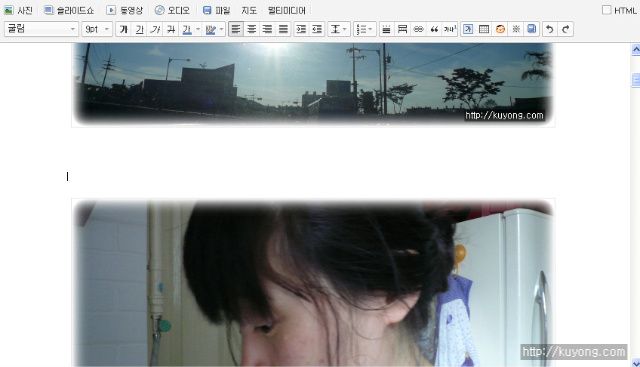Align text to the right
Image resolution: width=640 pixels, height=367 pixels.
[x=267, y=29]
